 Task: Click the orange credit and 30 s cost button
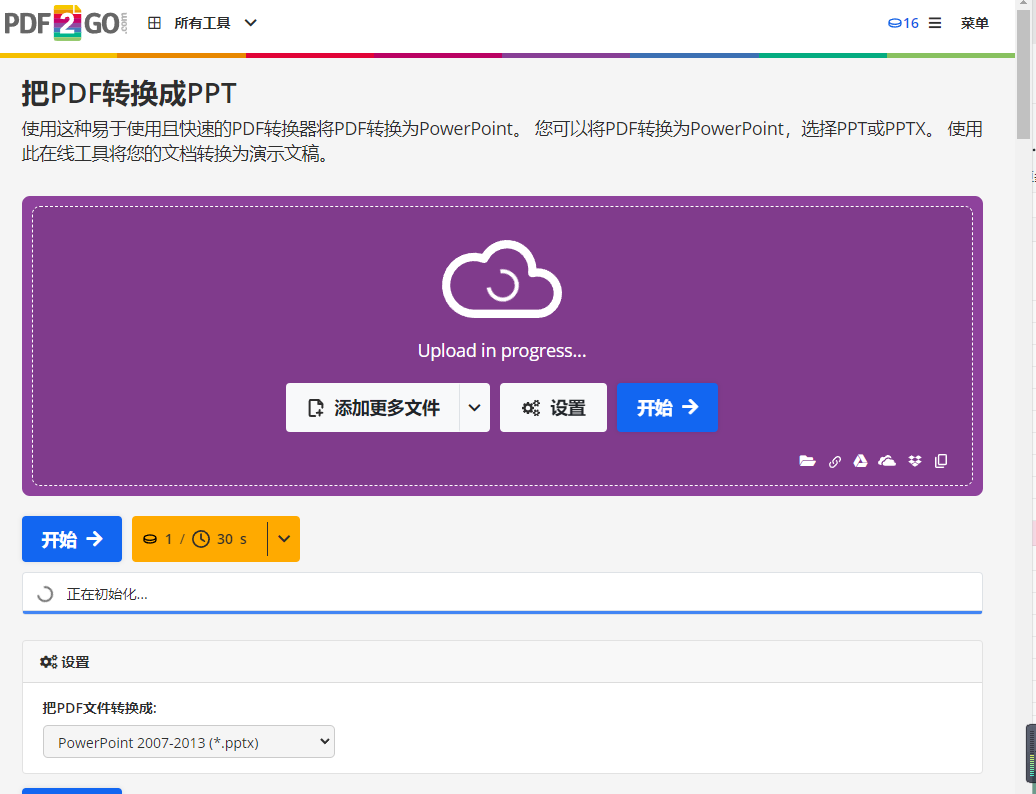tap(200, 539)
